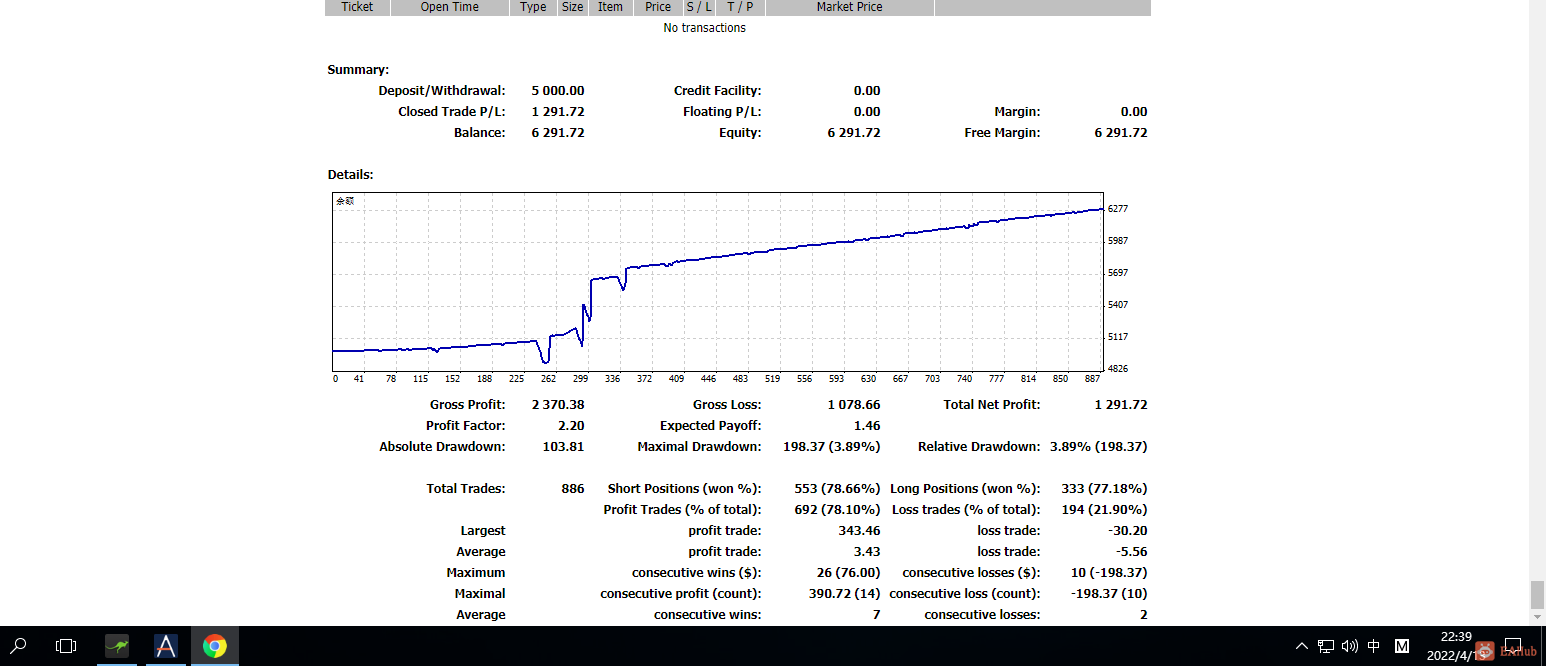Click the Relative Drawdown value
The height and width of the screenshot is (666, 1546).
point(1098,447)
